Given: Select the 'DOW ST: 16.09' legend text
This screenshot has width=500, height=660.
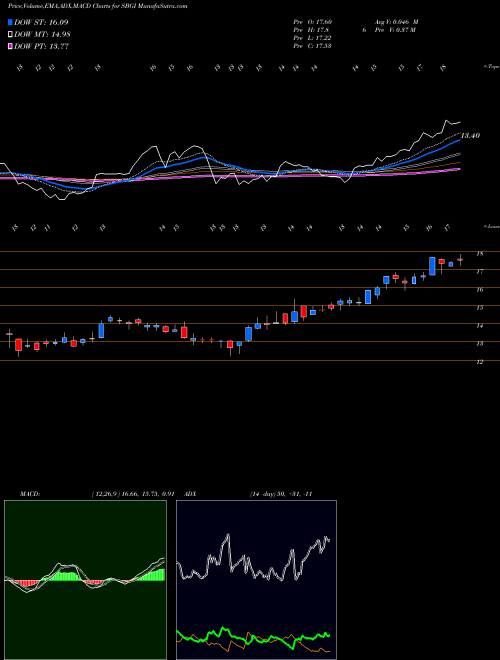Looking at the screenshot, I should pyautogui.click(x=41, y=22).
